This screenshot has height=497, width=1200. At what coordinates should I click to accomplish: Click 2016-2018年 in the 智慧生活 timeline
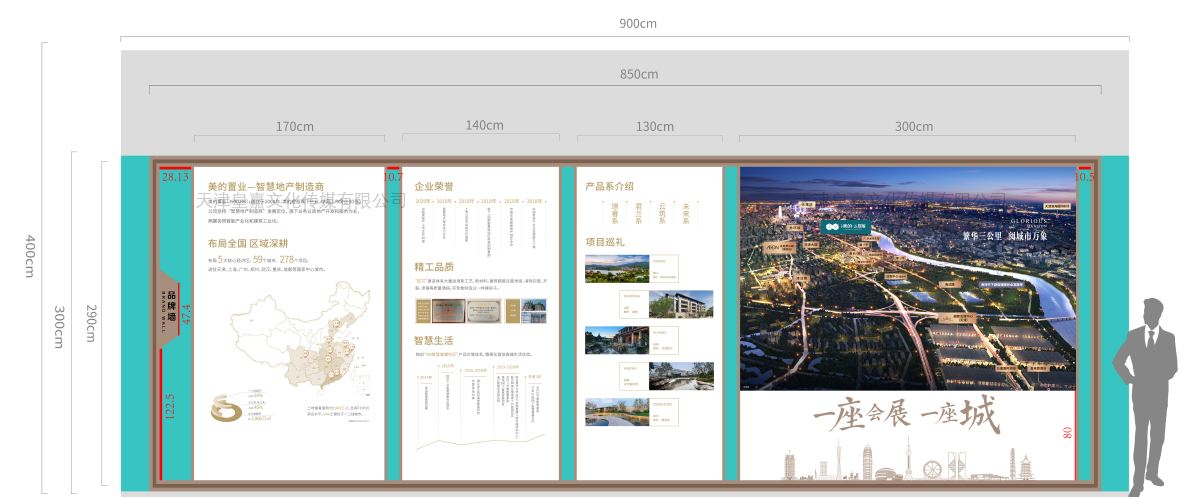click(x=477, y=369)
